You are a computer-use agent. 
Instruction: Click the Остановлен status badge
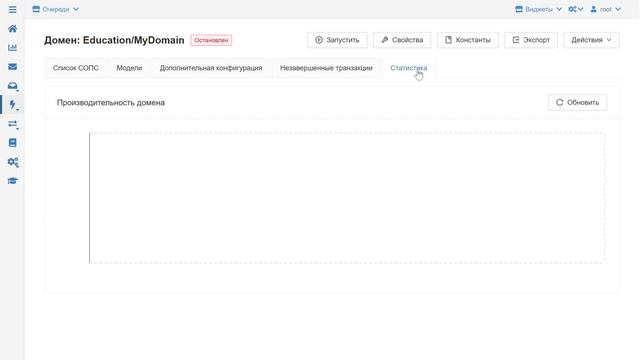pyautogui.click(x=211, y=40)
